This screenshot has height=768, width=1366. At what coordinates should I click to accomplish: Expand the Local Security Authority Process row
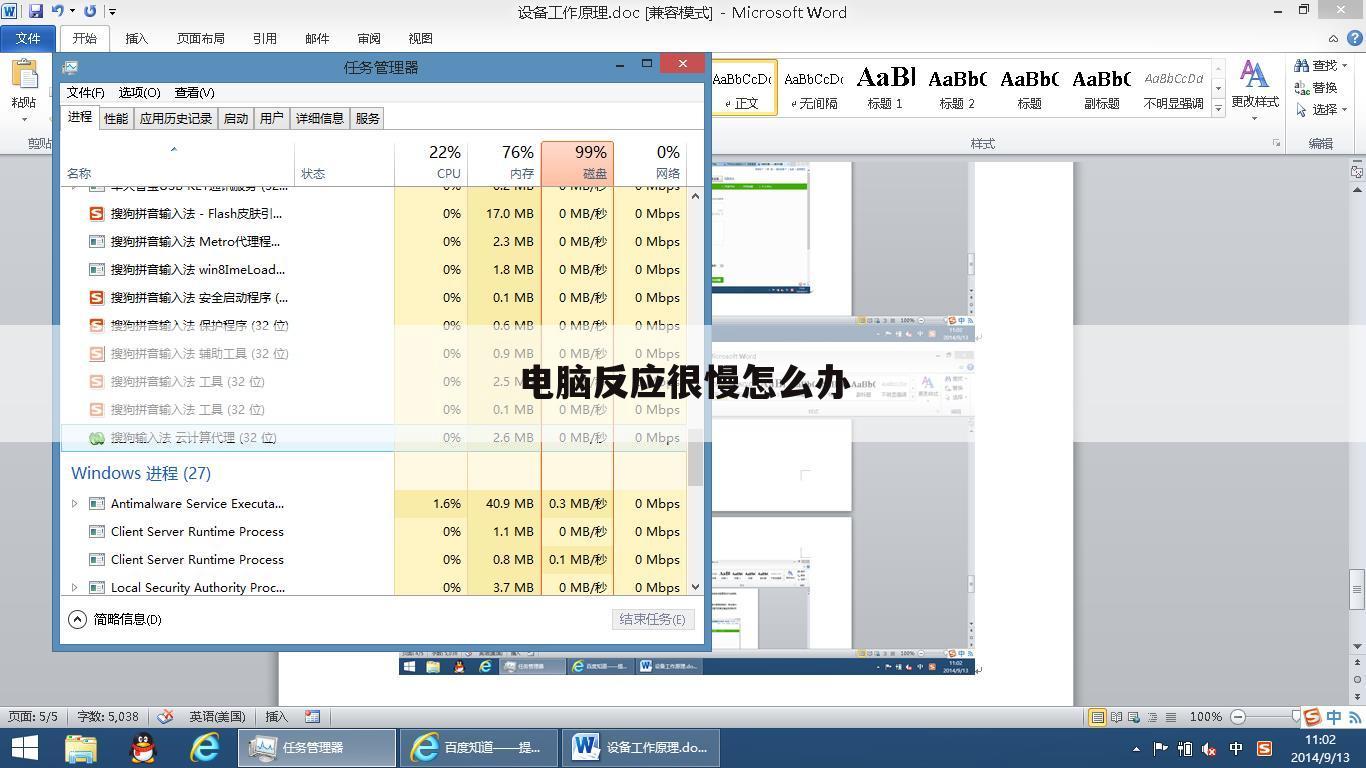[74, 588]
